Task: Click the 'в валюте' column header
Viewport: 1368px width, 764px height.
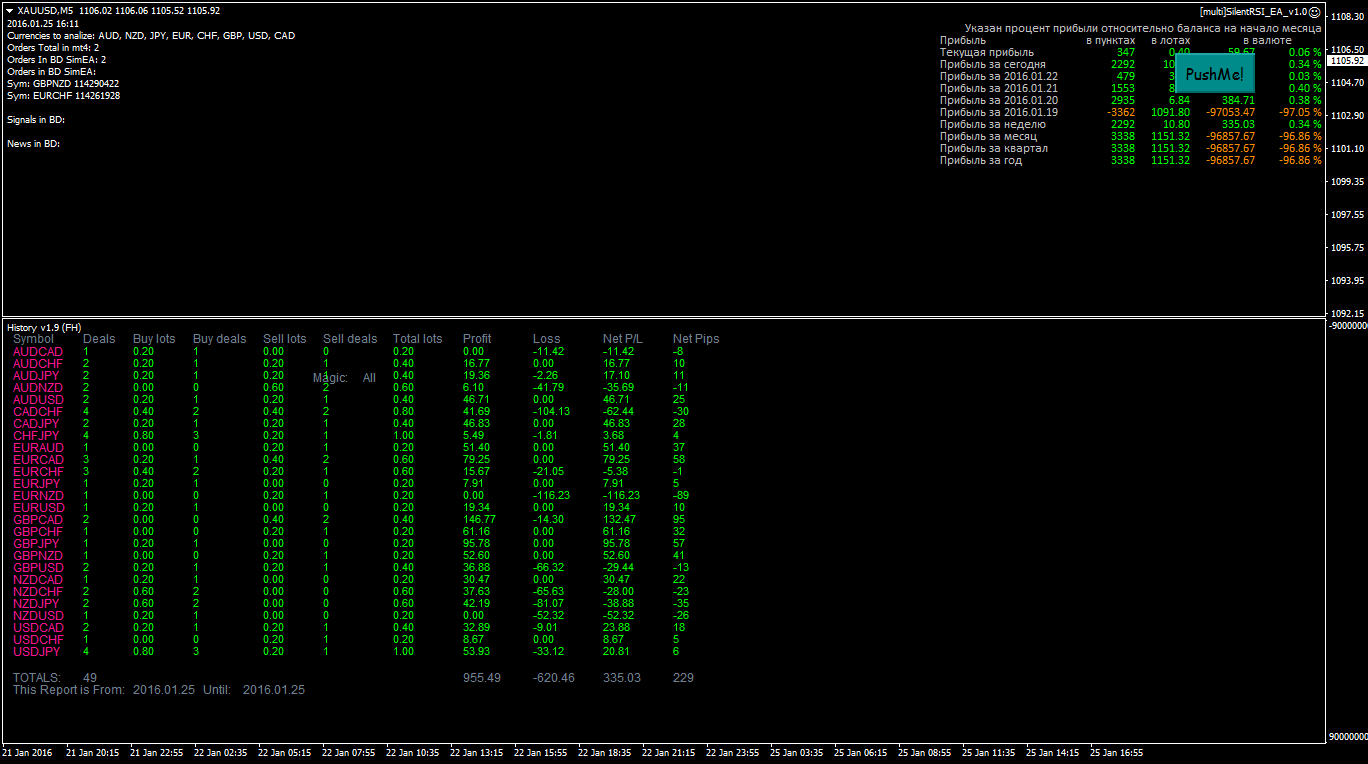Action: tap(1267, 40)
